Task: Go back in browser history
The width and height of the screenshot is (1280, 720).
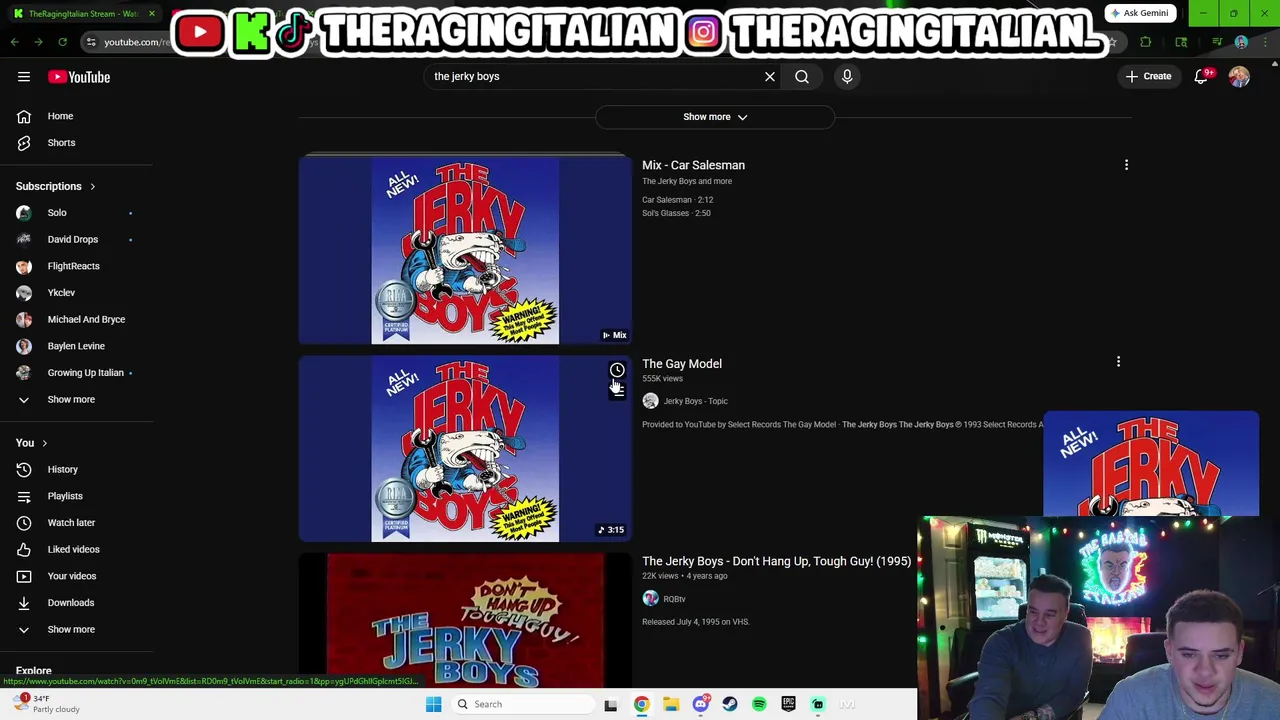Action: 14,42
